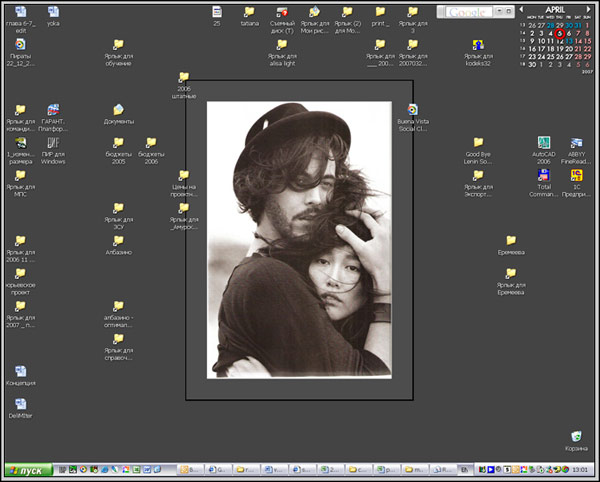Select the yoka document icon
The height and width of the screenshot is (482, 600).
(53, 12)
